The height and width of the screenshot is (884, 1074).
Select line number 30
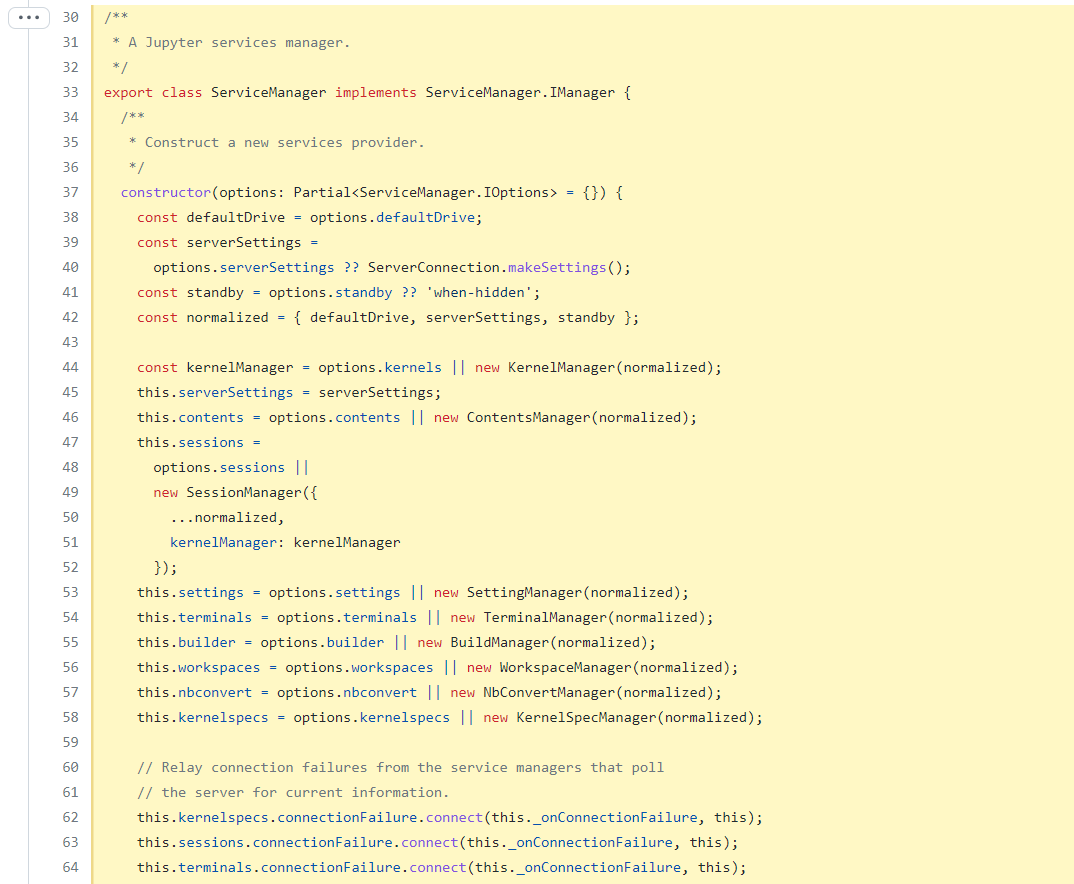tap(71, 17)
